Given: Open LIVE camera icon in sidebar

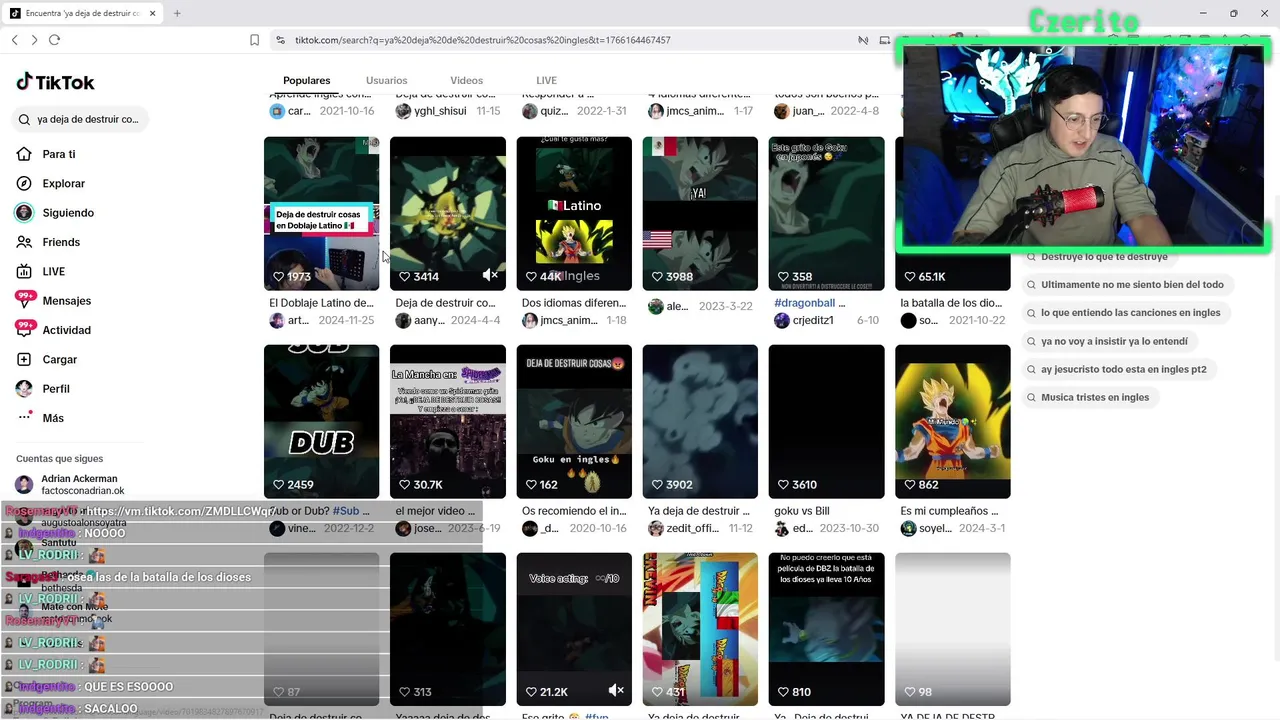Looking at the screenshot, I should [x=24, y=271].
